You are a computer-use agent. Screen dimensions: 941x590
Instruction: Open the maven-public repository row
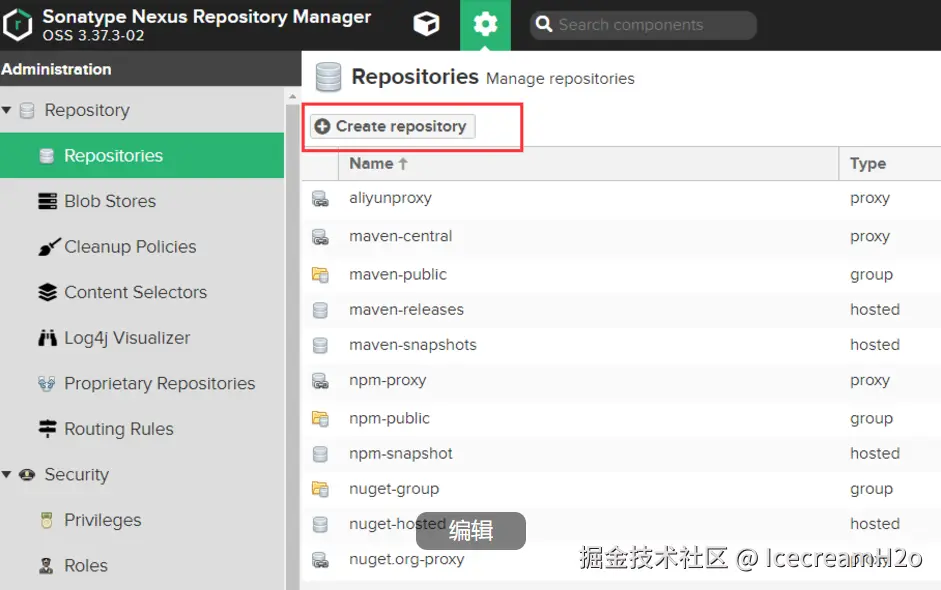(621, 274)
